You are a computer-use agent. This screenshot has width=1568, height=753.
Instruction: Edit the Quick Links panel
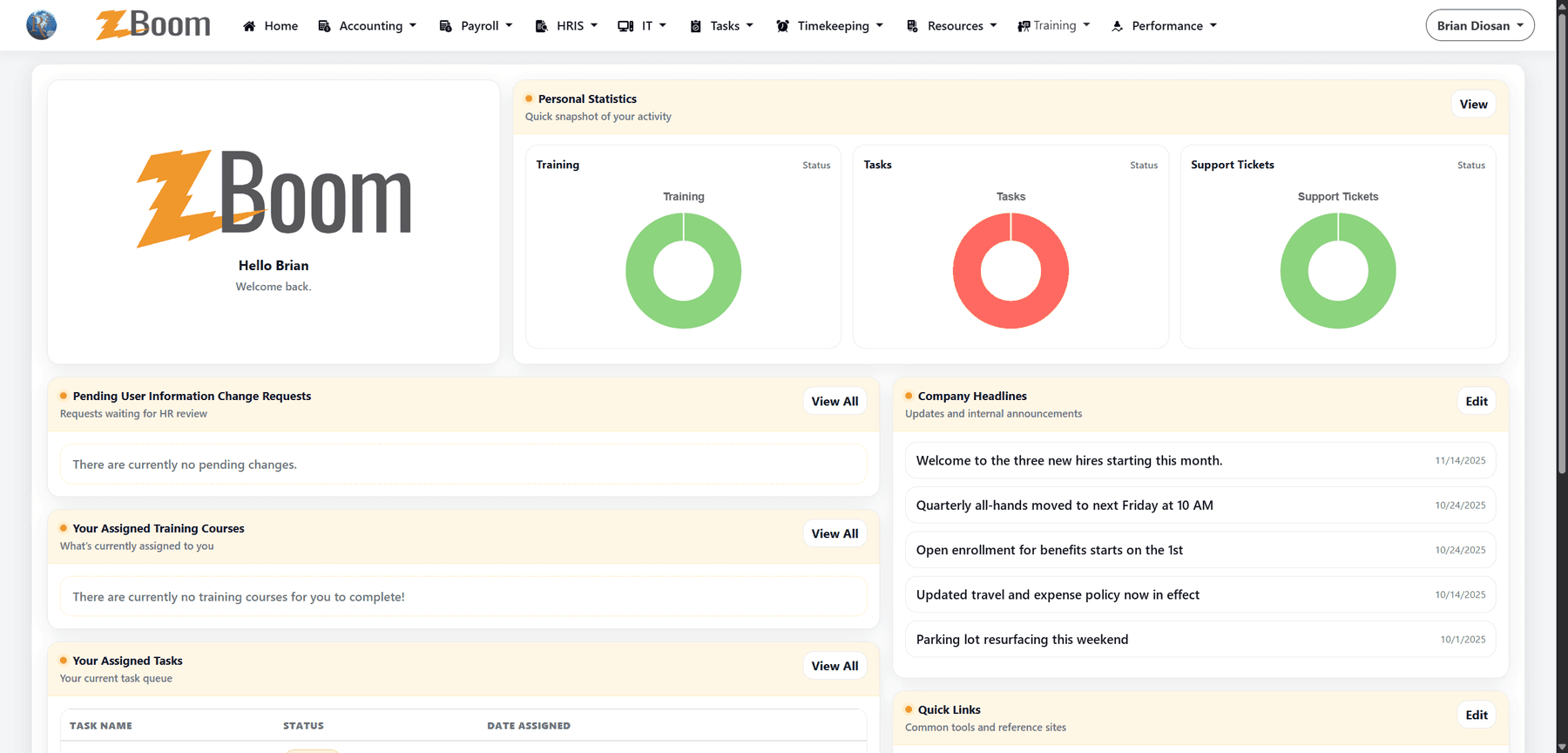[x=1477, y=715]
